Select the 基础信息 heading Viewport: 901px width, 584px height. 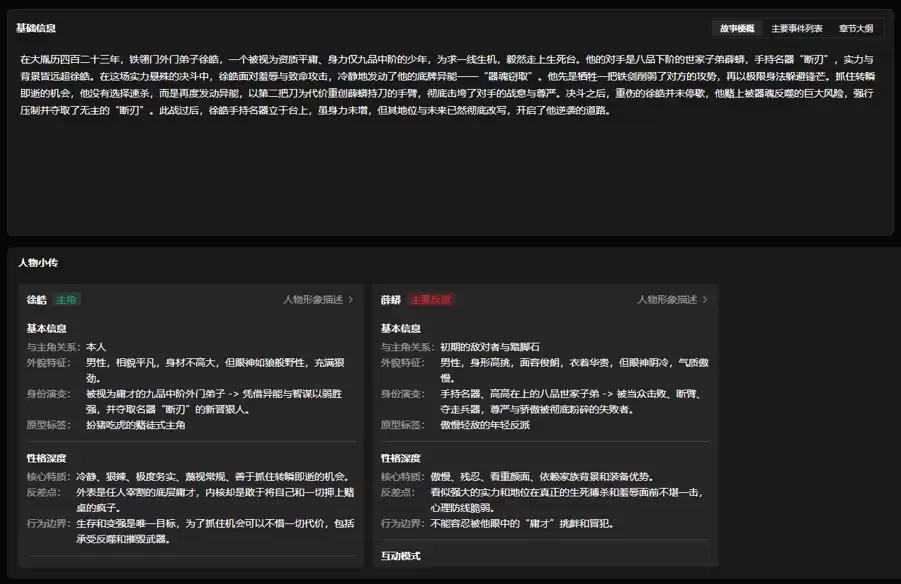click(36, 28)
